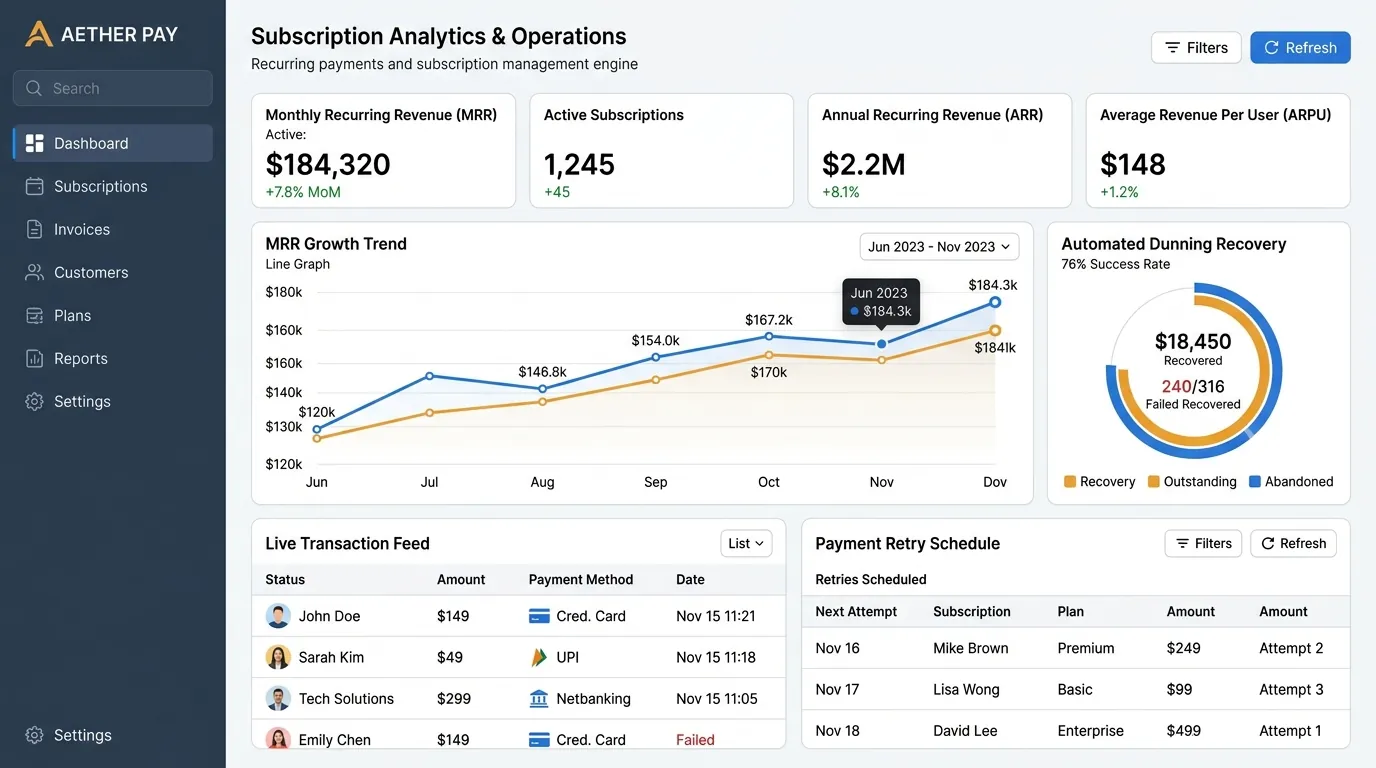This screenshot has width=1376, height=768.
Task: Click the Lisa Wong subscription cell
Action: (x=966, y=689)
